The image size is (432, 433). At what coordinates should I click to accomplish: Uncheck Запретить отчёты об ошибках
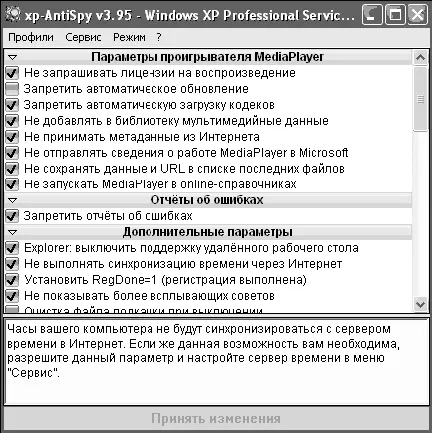[12, 216]
